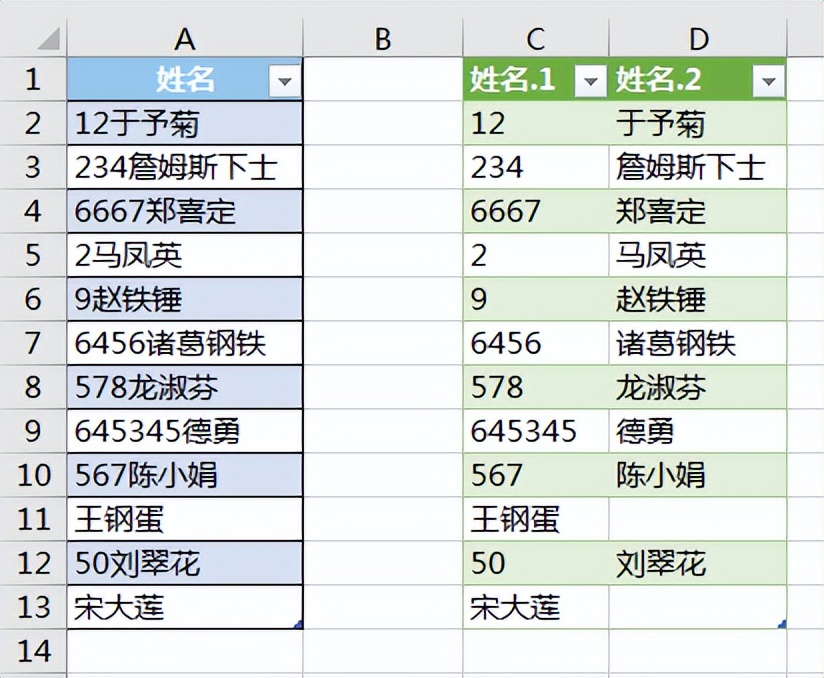Screen dimensions: 824x678
Task: Select row 7 header
Action: tap(33, 343)
